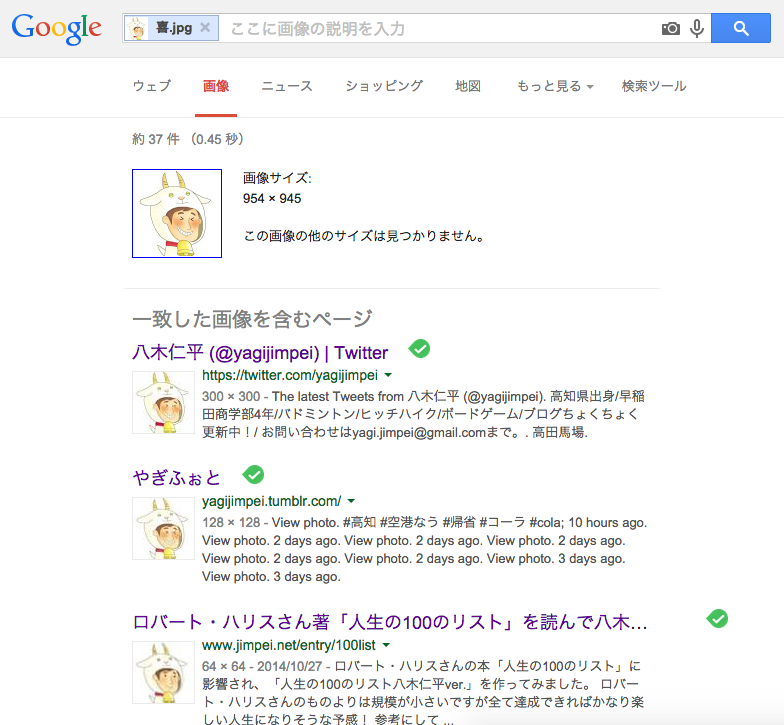
Task: Select the 画像 tab
Action: coord(216,86)
